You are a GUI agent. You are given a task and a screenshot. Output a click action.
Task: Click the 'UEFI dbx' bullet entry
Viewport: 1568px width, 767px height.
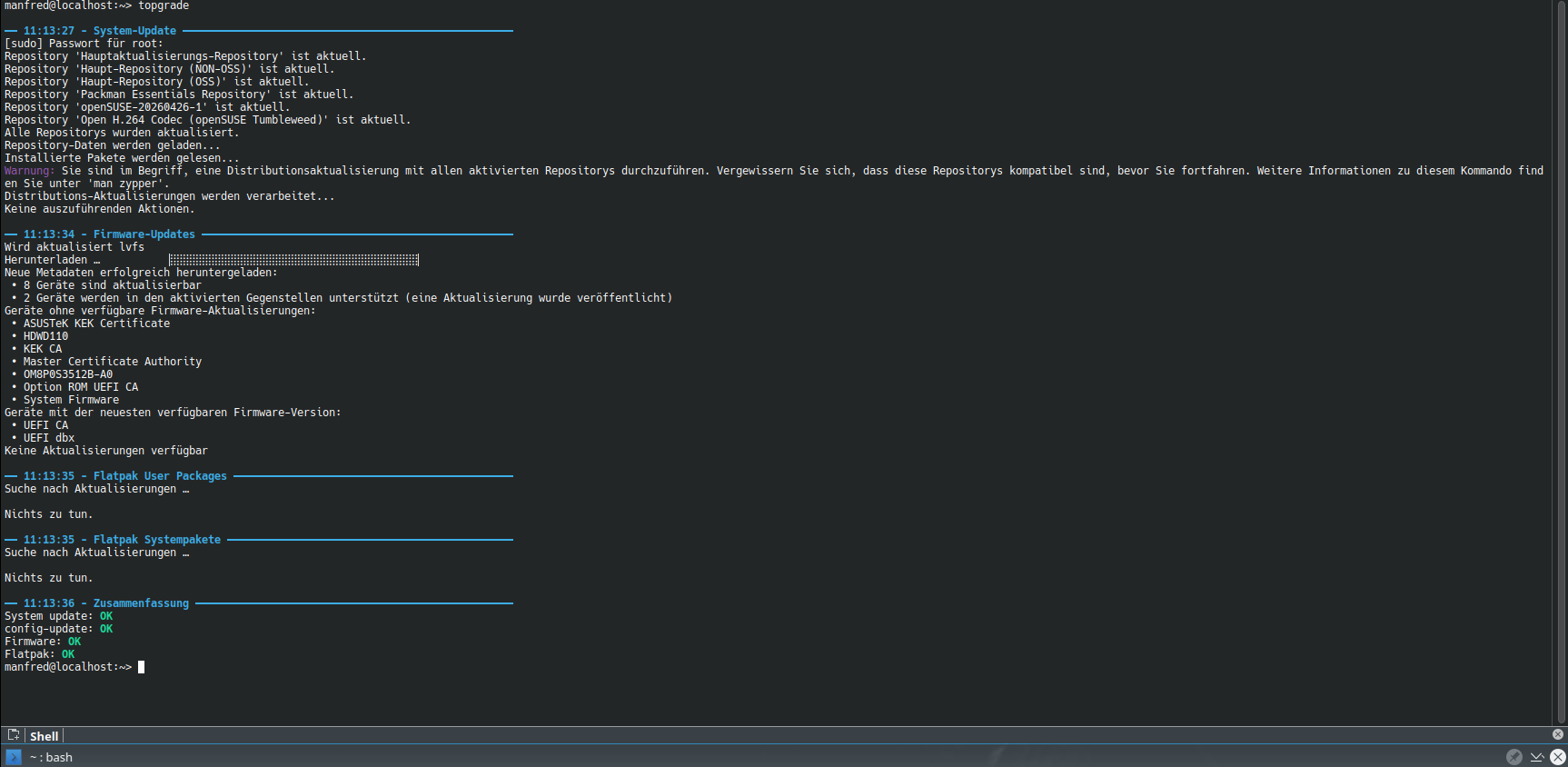pyautogui.click(x=49, y=438)
